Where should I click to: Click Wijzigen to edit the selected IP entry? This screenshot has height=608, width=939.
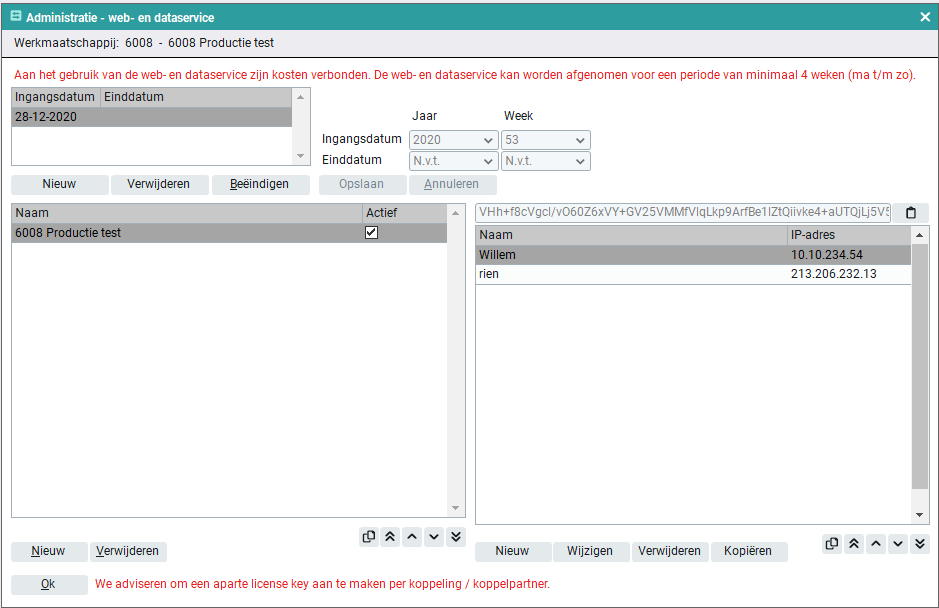(591, 551)
